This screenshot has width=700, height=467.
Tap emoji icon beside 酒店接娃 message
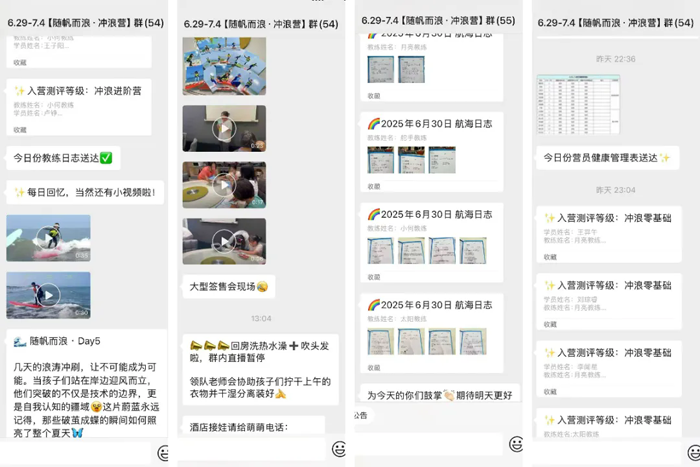tap(339, 449)
